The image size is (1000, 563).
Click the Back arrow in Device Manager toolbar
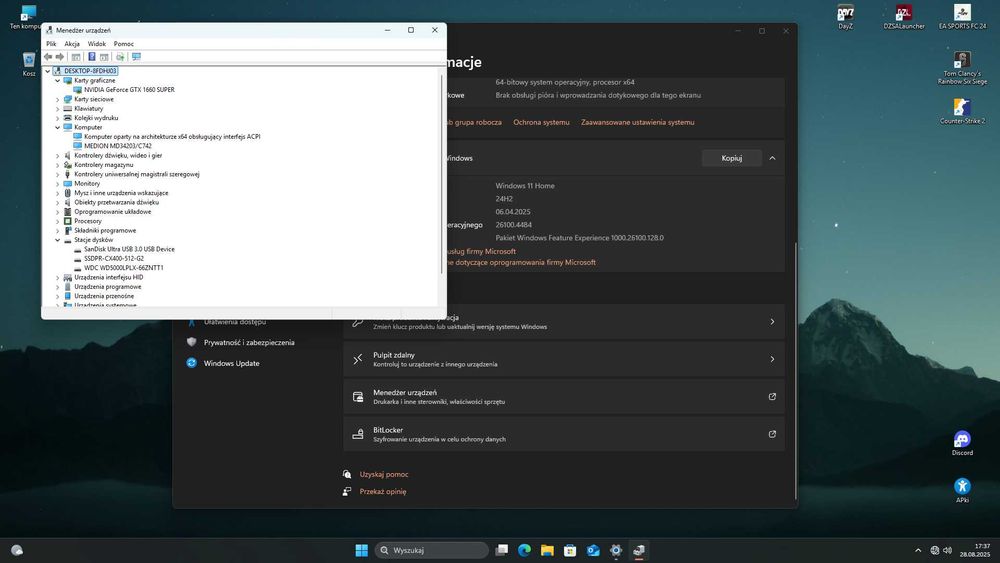(x=48, y=57)
